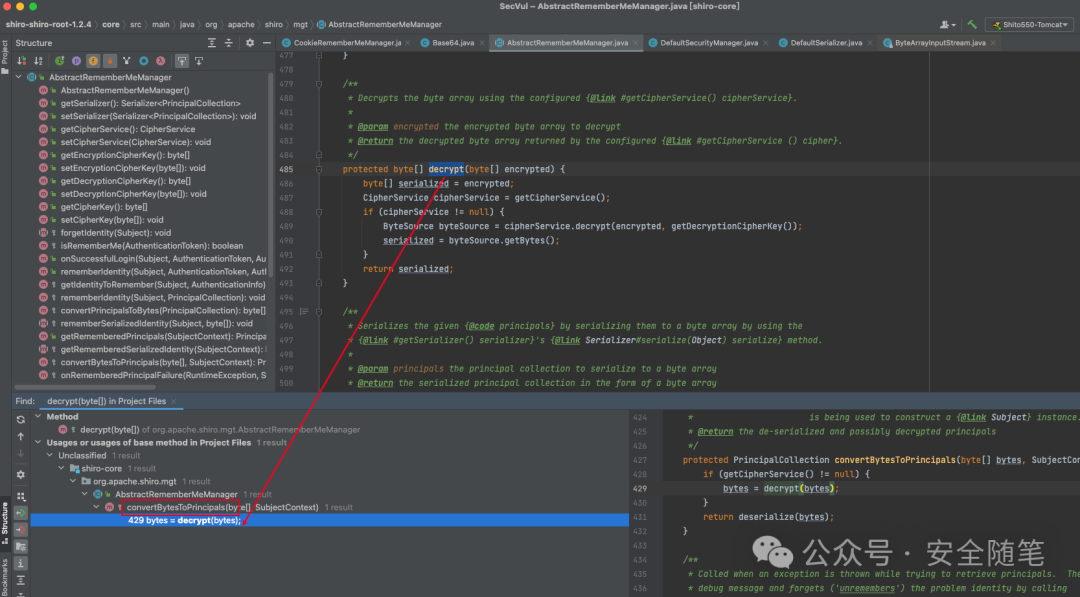Image resolution: width=1080 pixels, height=597 pixels.
Task: Toggle Show Non-Public filter in Structure
Action: tap(110, 61)
